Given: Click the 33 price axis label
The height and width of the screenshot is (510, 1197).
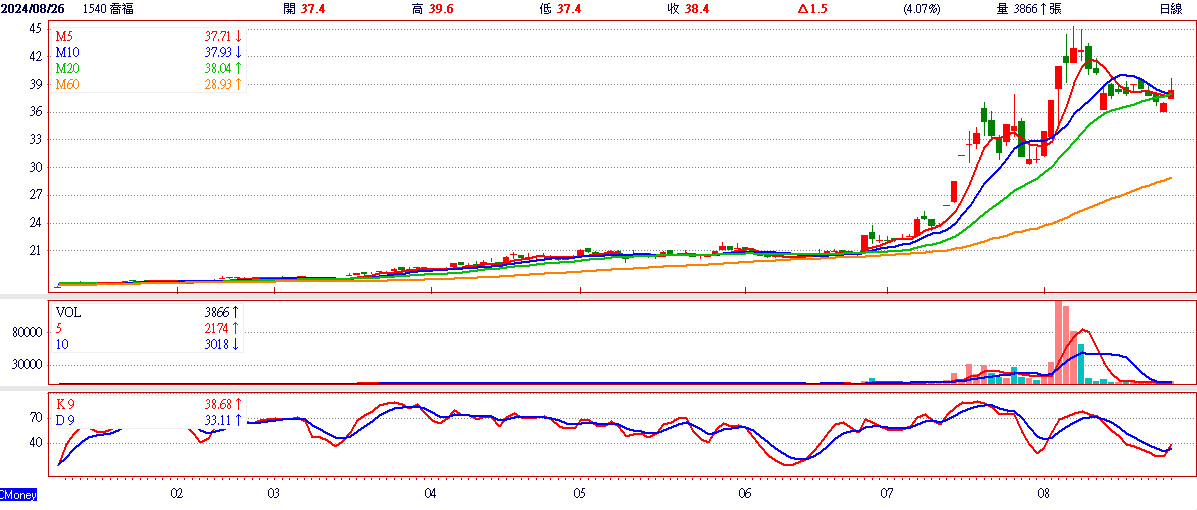Looking at the screenshot, I should click(x=36, y=140).
